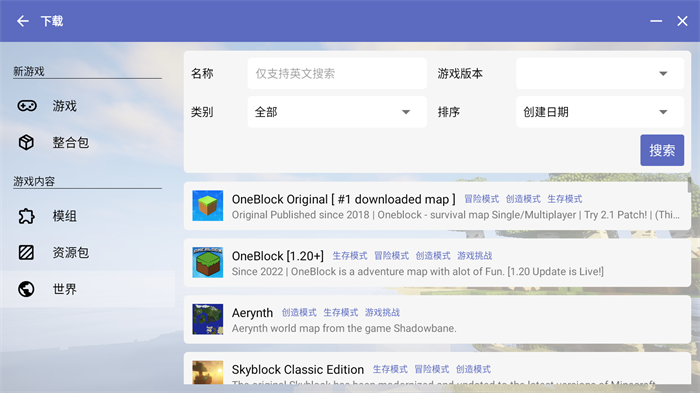
Task: Select the 资源包 resource pack icon
Action: pos(26,253)
